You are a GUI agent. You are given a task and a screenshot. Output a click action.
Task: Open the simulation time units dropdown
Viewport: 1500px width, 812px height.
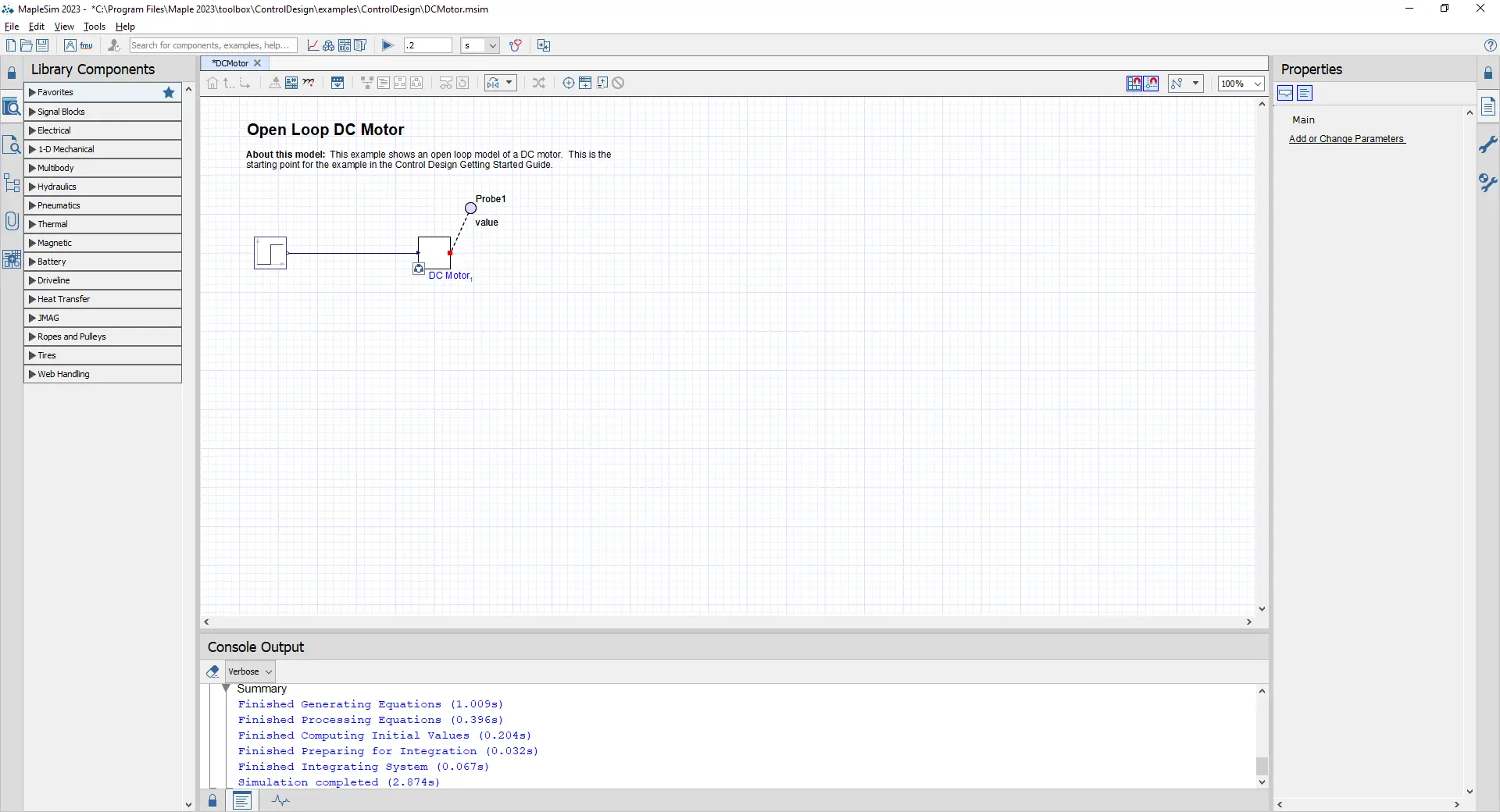click(x=480, y=45)
